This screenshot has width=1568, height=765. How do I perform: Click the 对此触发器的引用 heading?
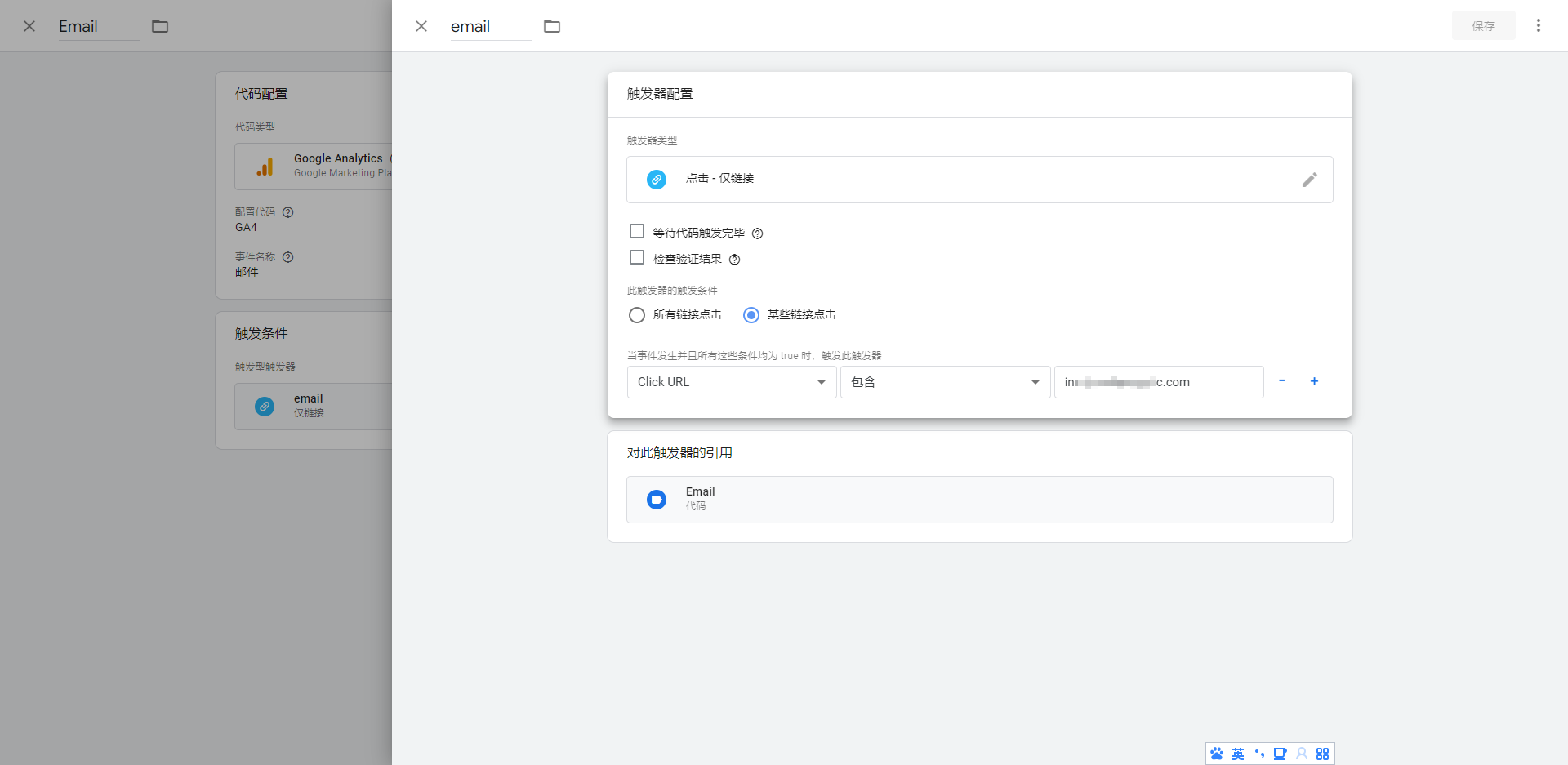679,453
